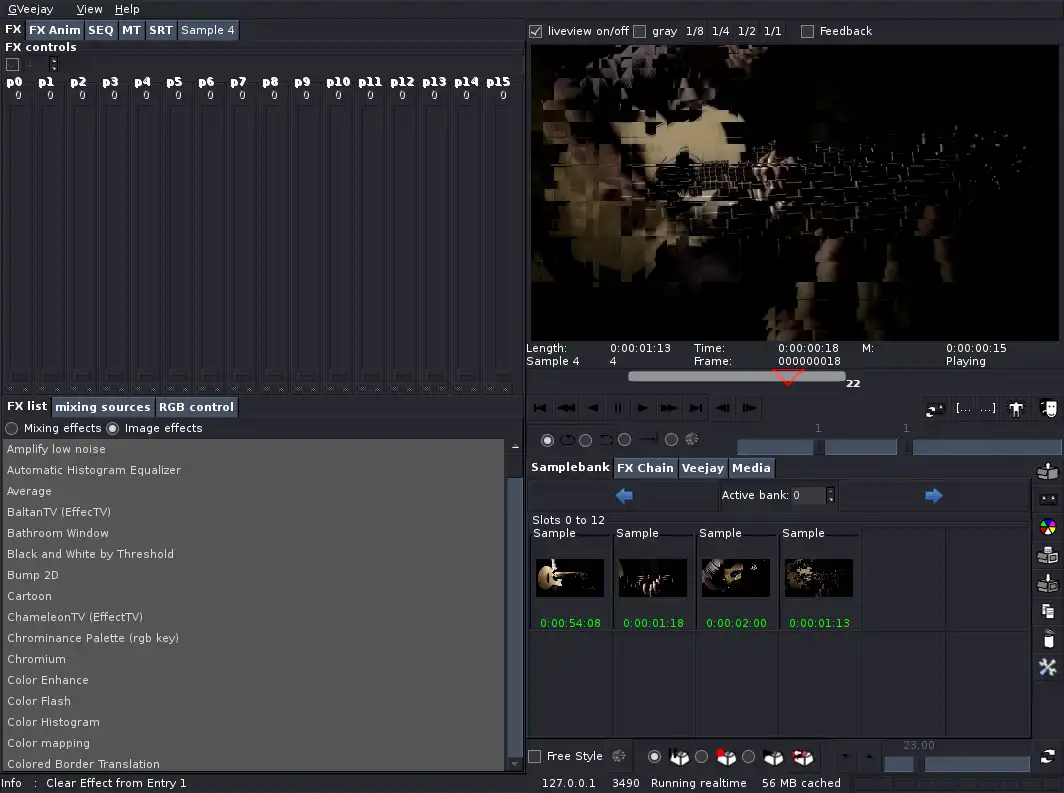Open the Media tab
The width and height of the screenshot is (1064, 793).
coord(751,468)
